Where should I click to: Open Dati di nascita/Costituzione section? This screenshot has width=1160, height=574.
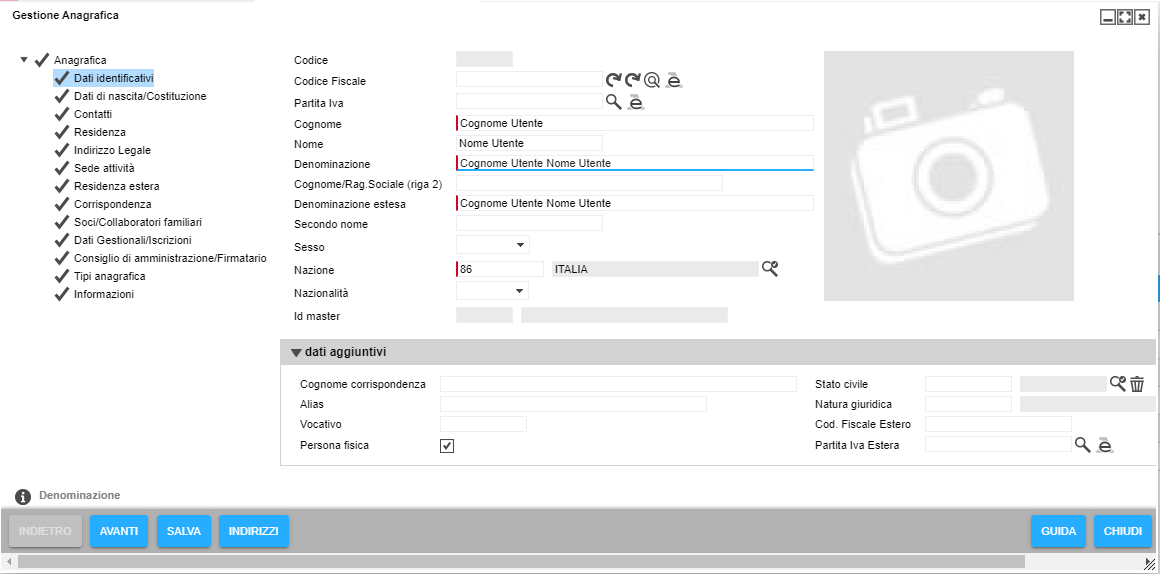(140, 96)
